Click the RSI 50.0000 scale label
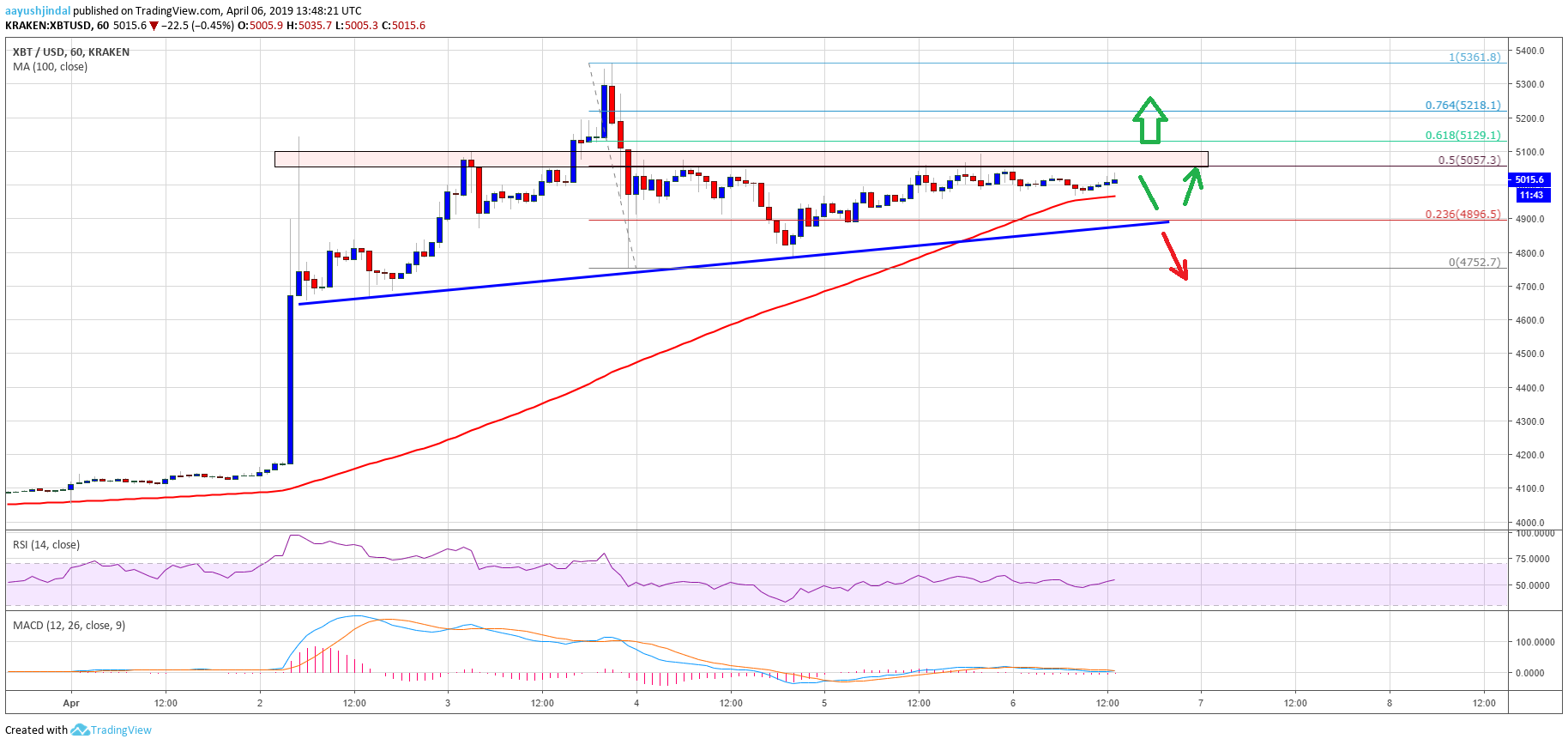This screenshot has width=1568, height=745. (1533, 585)
